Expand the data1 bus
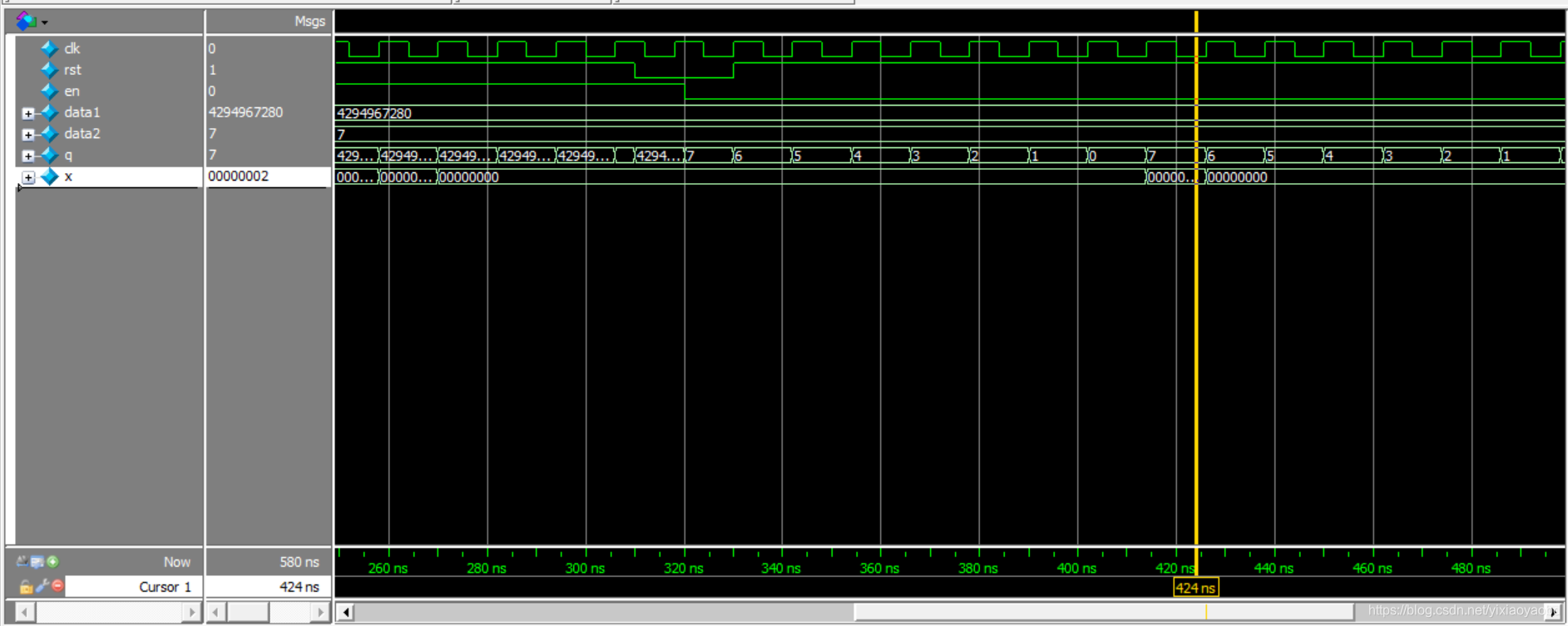Screen dimensions: 1568x626 tap(28, 113)
